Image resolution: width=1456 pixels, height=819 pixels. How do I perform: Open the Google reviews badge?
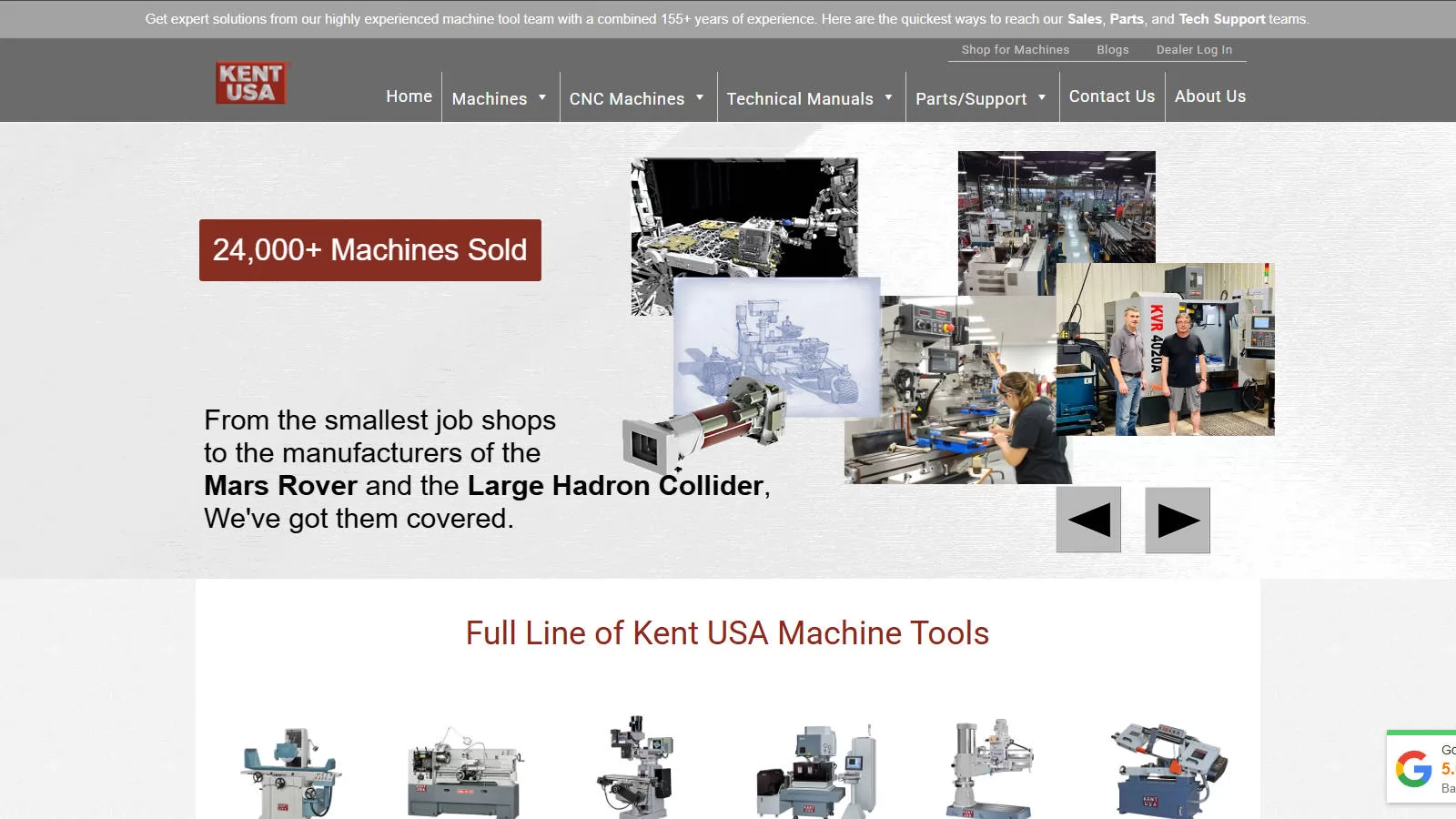point(1421,767)
